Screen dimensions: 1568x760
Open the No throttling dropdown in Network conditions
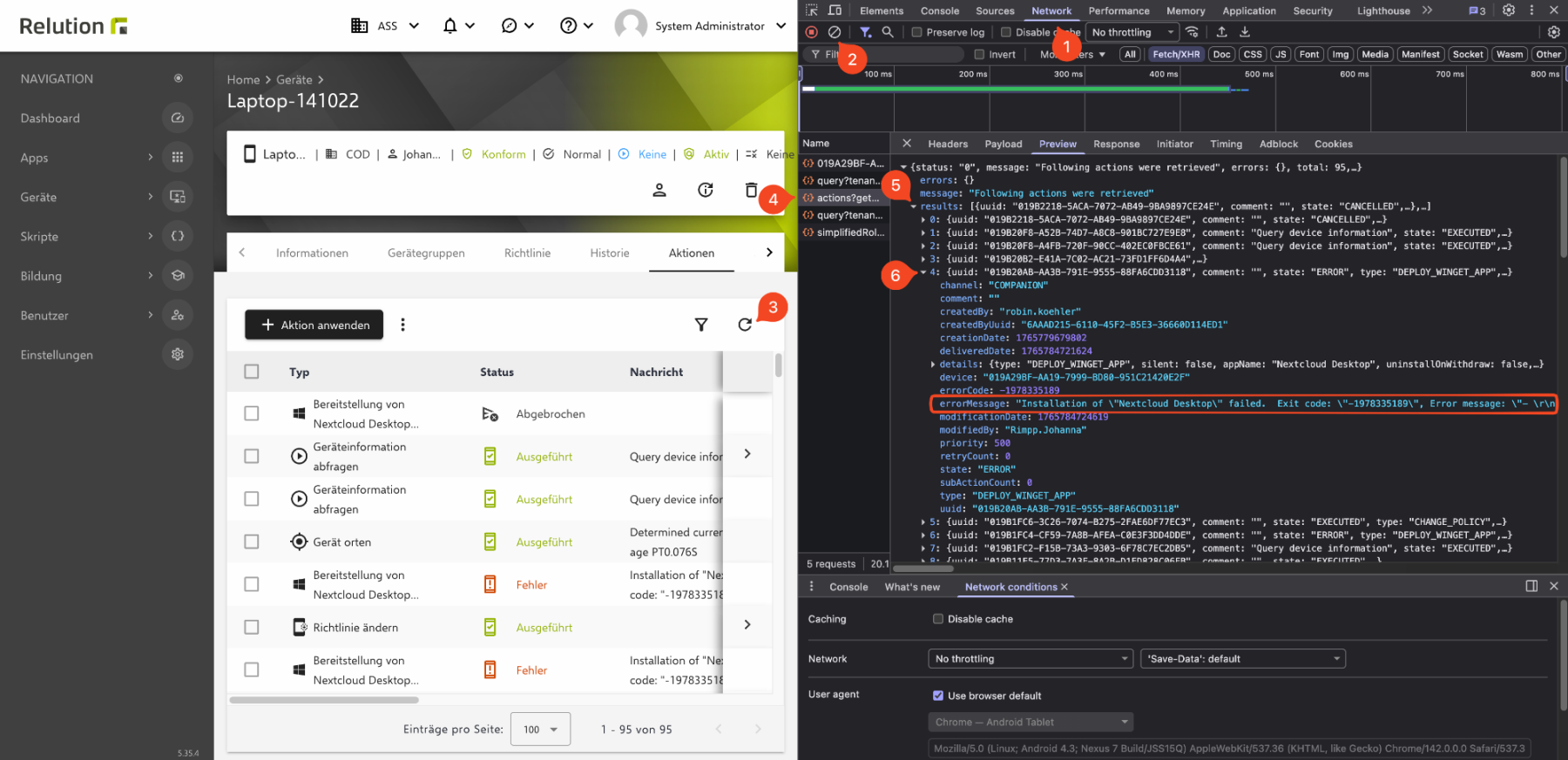[1031, 659]
